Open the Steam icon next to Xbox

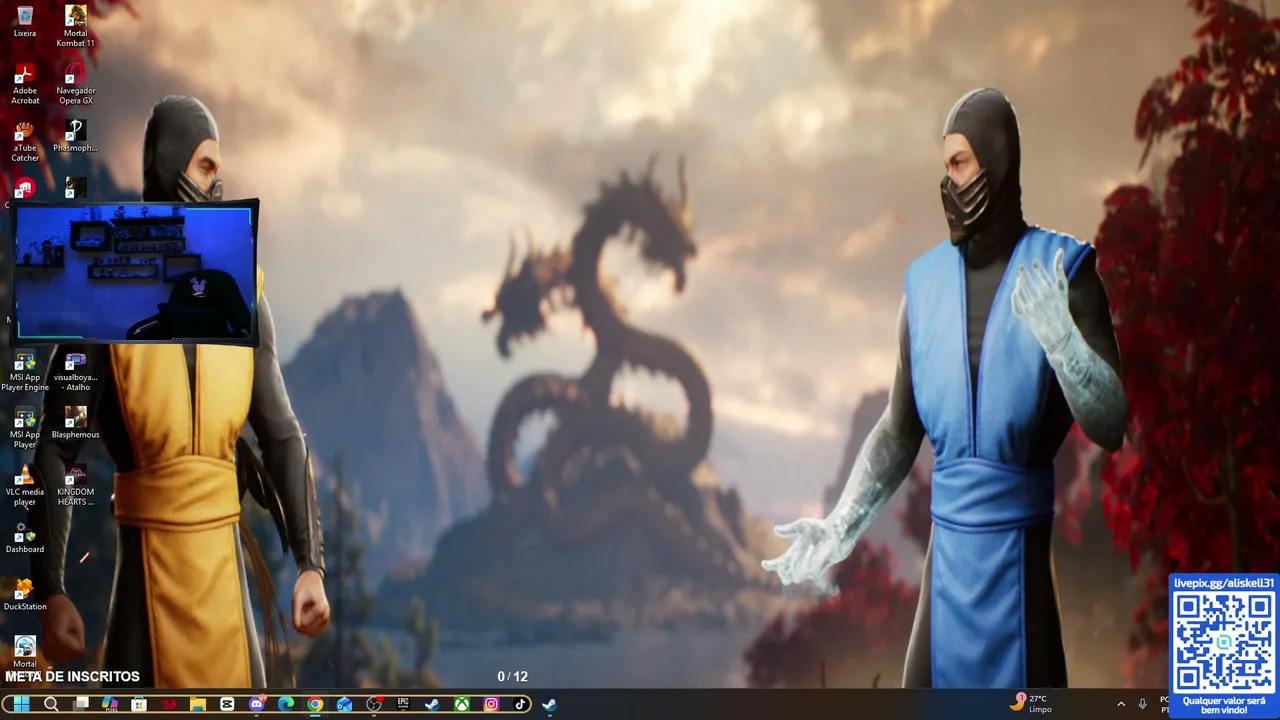[432, 704]
